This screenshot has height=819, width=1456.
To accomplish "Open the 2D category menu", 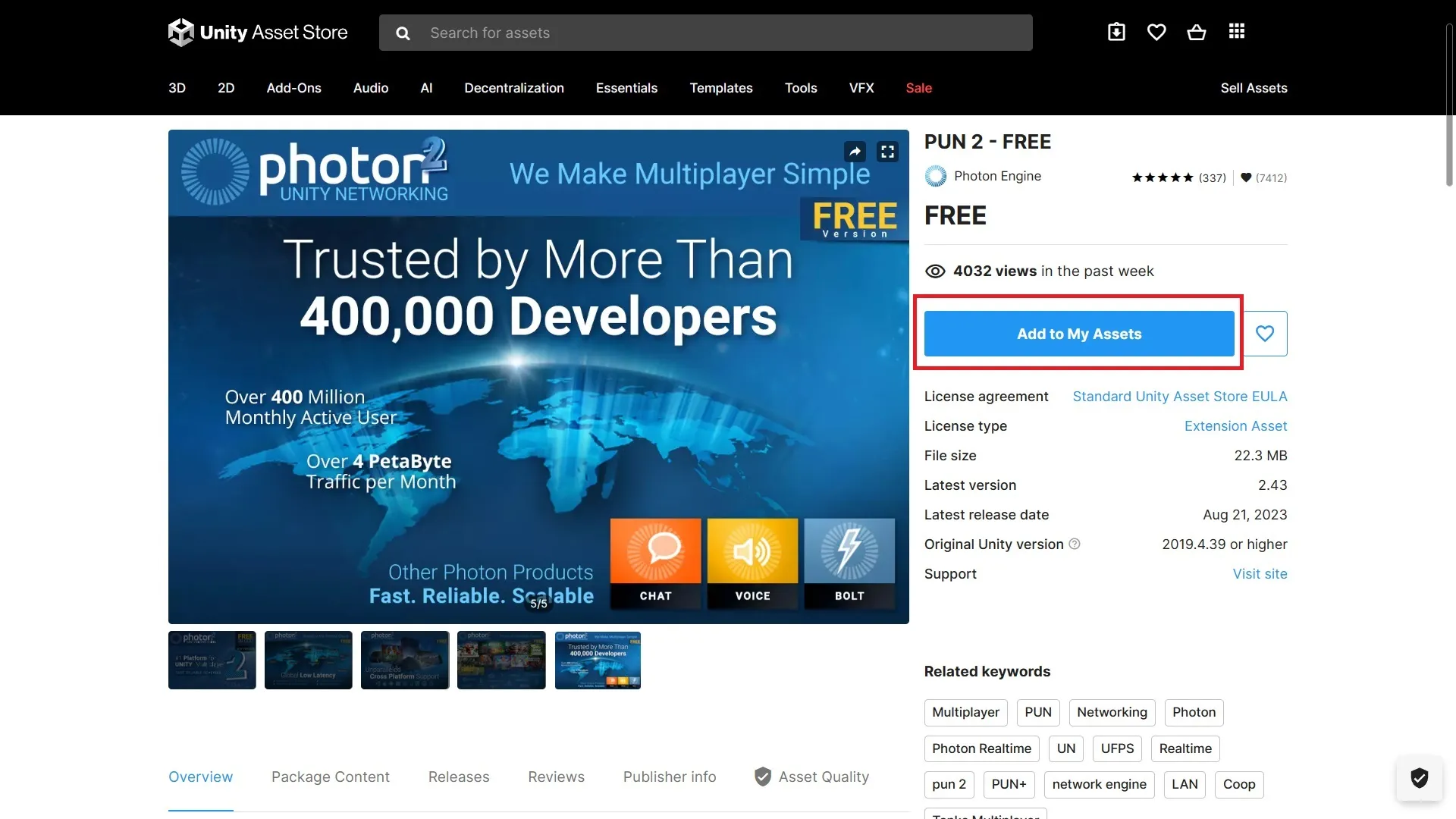I will (226, 88).
